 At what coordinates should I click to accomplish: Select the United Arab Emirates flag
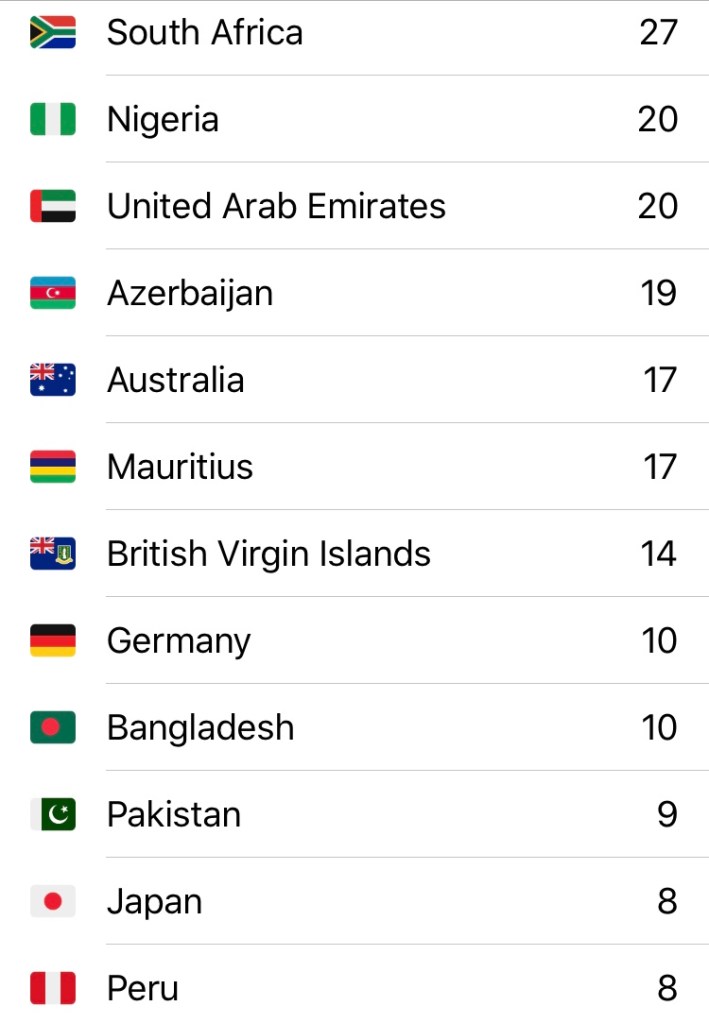(53, 207)
